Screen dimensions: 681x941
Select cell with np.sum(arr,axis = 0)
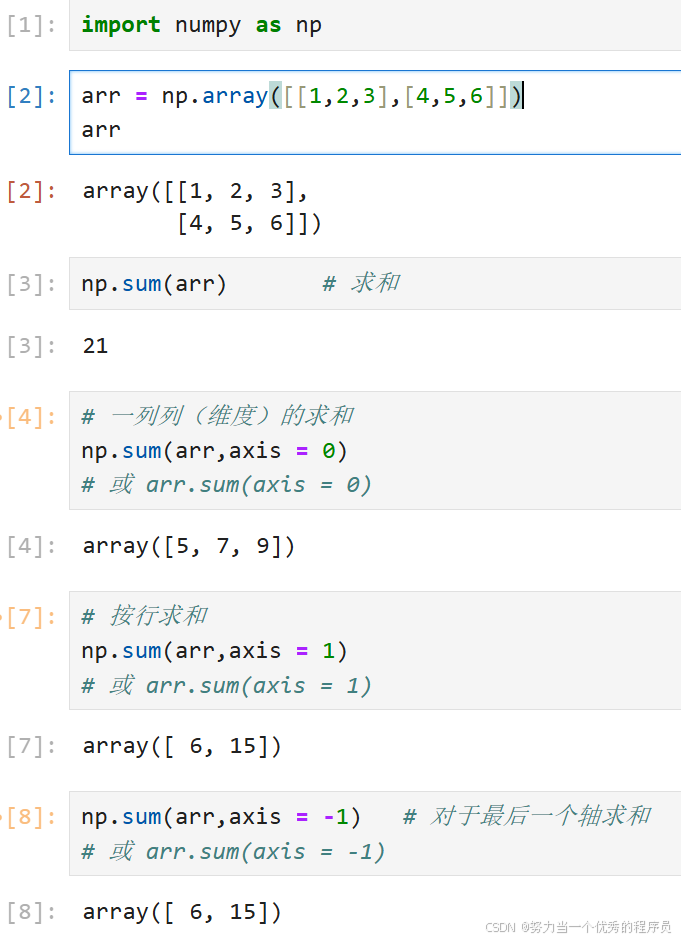coord(375,450)
